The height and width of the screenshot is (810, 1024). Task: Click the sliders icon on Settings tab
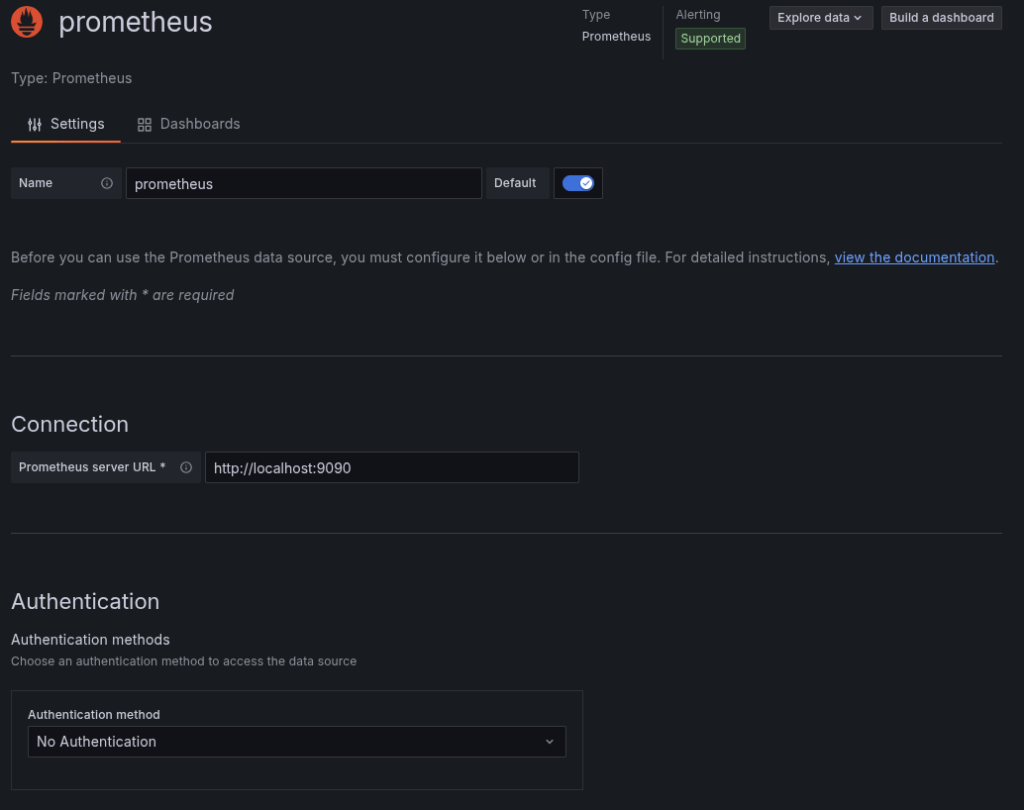point(35,124)
